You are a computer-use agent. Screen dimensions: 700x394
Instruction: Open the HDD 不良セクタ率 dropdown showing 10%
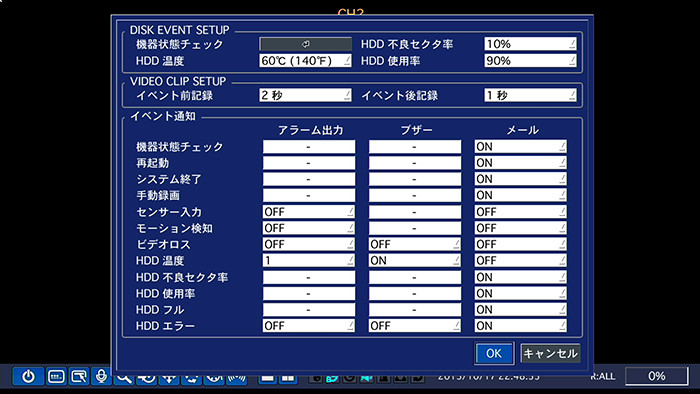pos(530,44)
